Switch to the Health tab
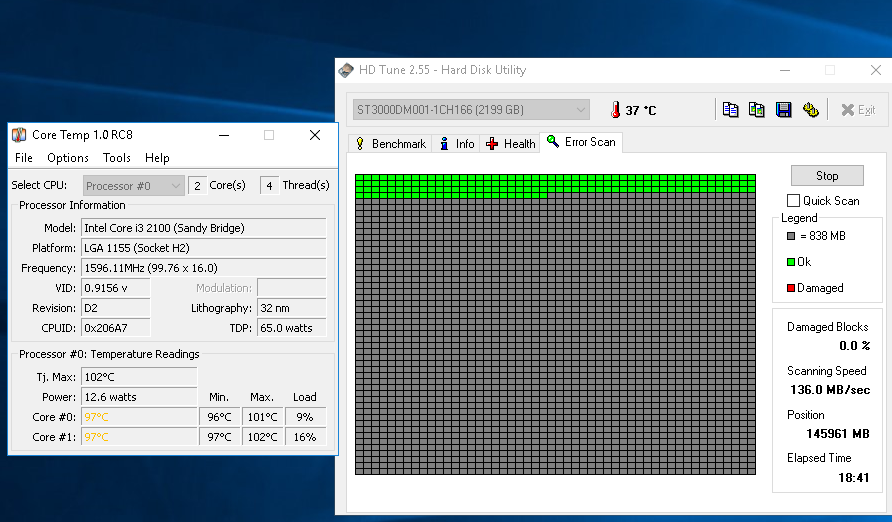 [x=510, y=144]
